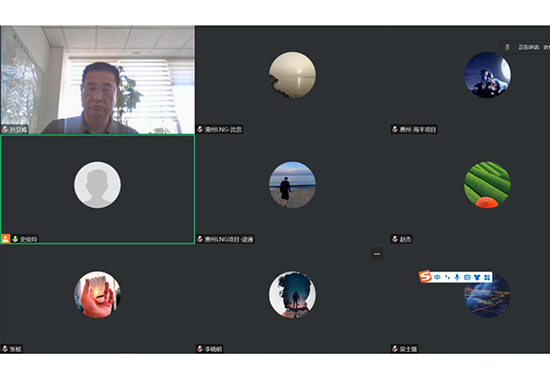The width and height of the screenshot is (550, 380).
Task: Click name label on green-bordered active speaker tile
Action: click(28, 239)
